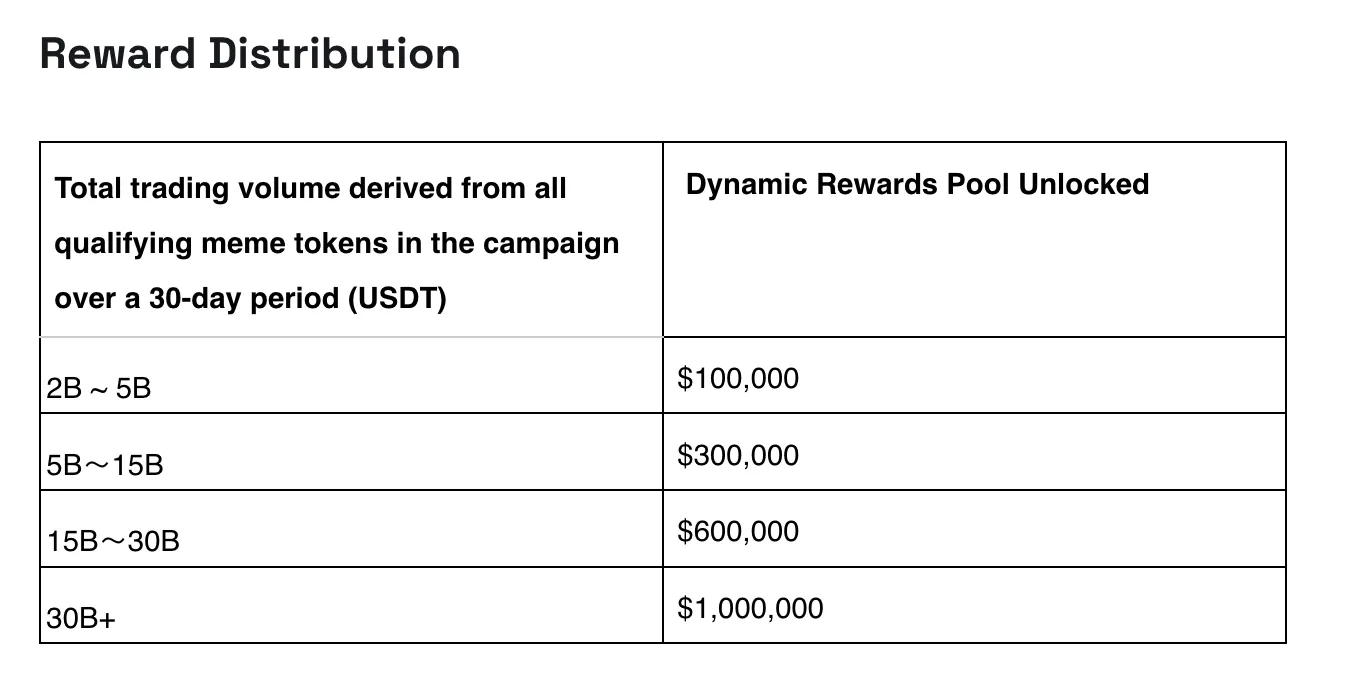Click the $100,000 reward cell
Viewport: 1346px width, 686px height.
pyautogui.click(x=974, y=375)
